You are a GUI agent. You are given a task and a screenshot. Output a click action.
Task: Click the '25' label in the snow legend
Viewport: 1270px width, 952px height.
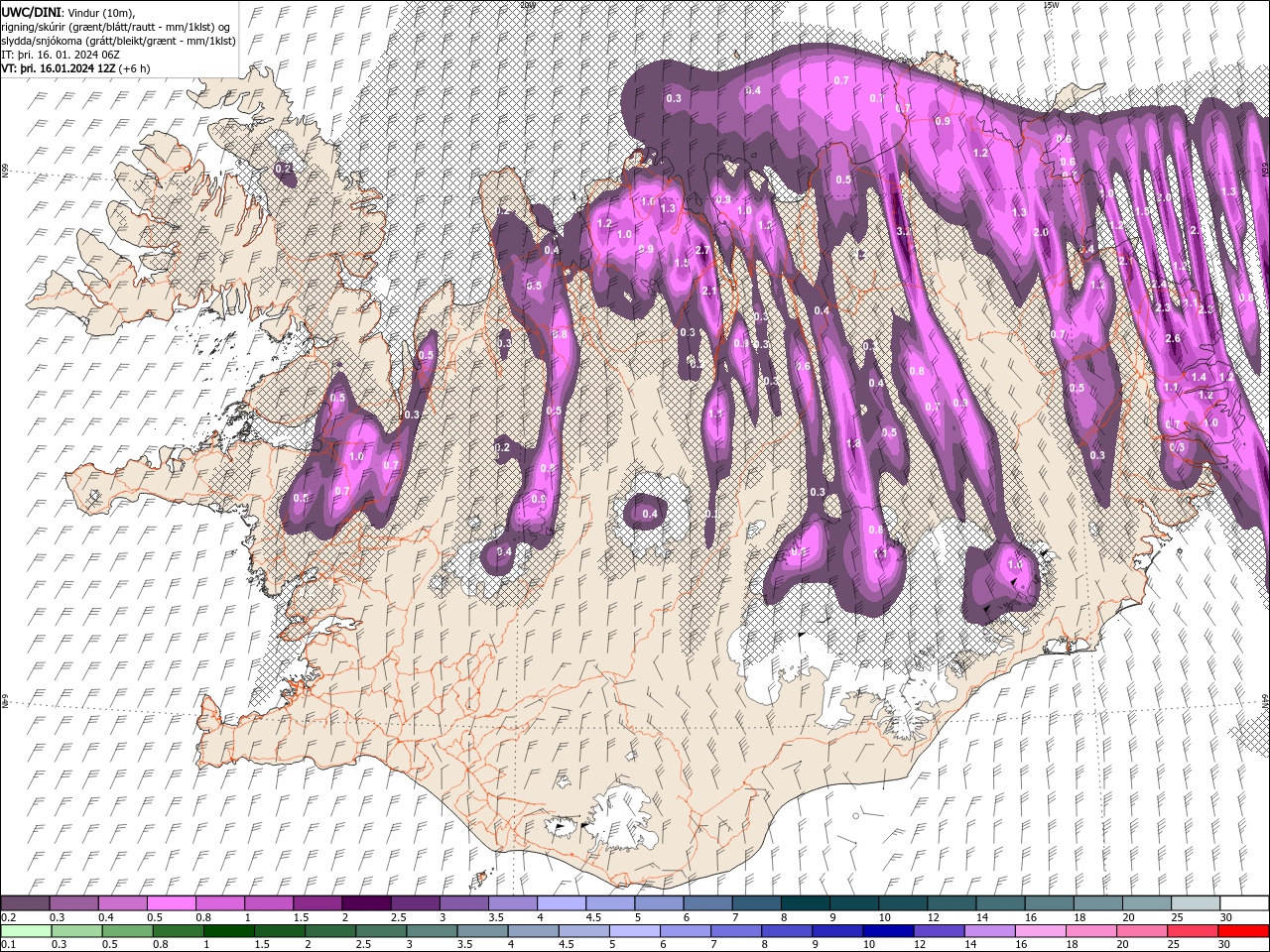1178,917
